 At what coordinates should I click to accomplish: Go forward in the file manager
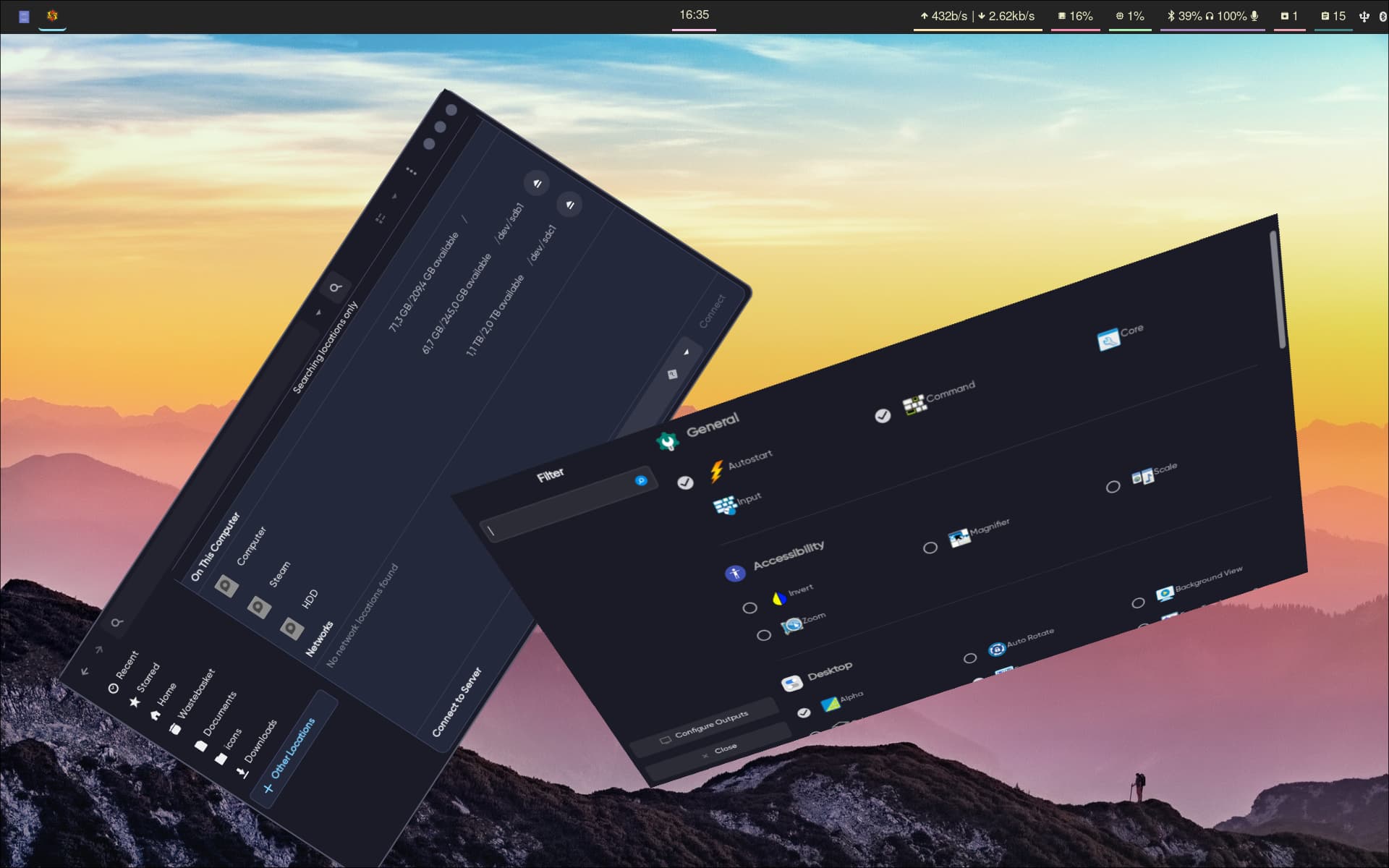(x=99, y=650)
